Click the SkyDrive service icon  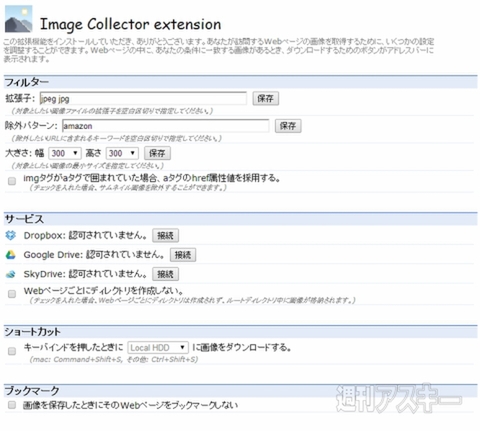click(x=11, y=274)
